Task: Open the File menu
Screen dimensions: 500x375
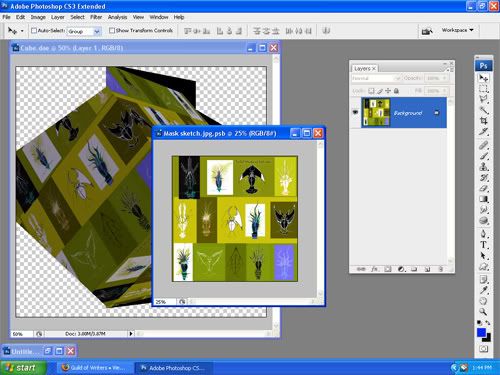Action: (6, 17)
